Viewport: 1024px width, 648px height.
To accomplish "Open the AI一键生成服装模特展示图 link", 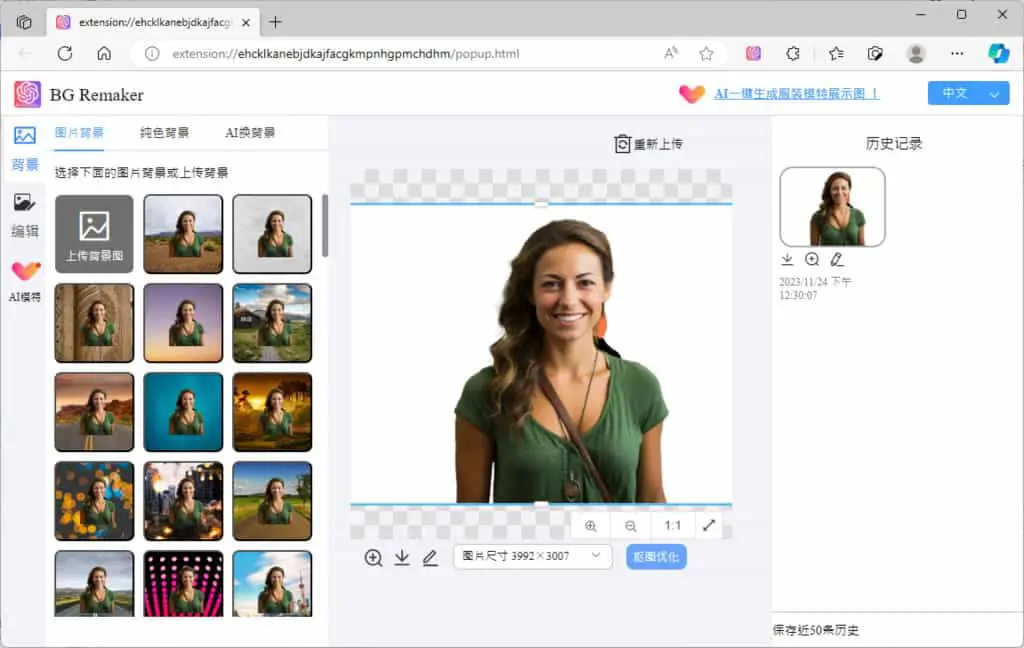I will [x=796, y=93].
